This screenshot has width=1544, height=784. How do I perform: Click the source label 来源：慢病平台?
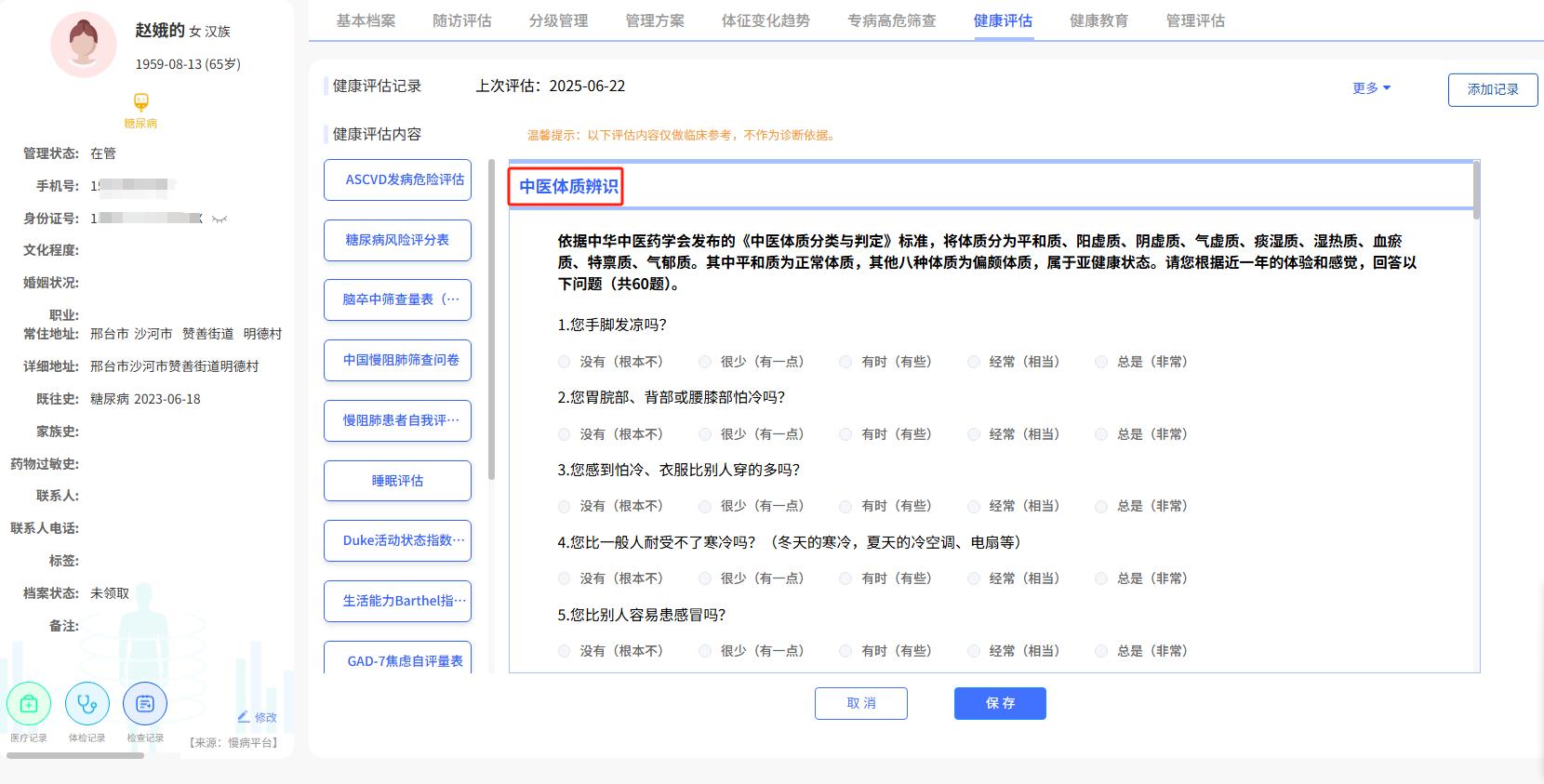point(234,742)
